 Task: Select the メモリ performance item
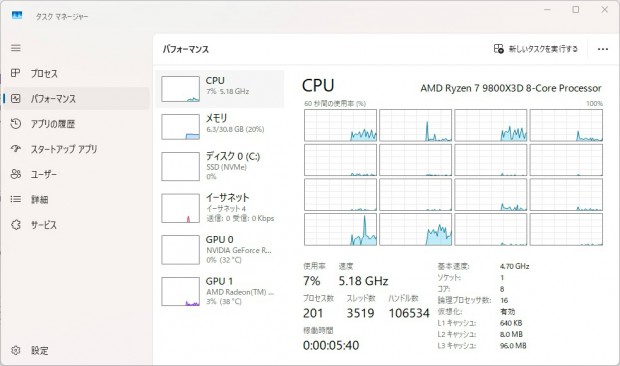click(219, 126)
